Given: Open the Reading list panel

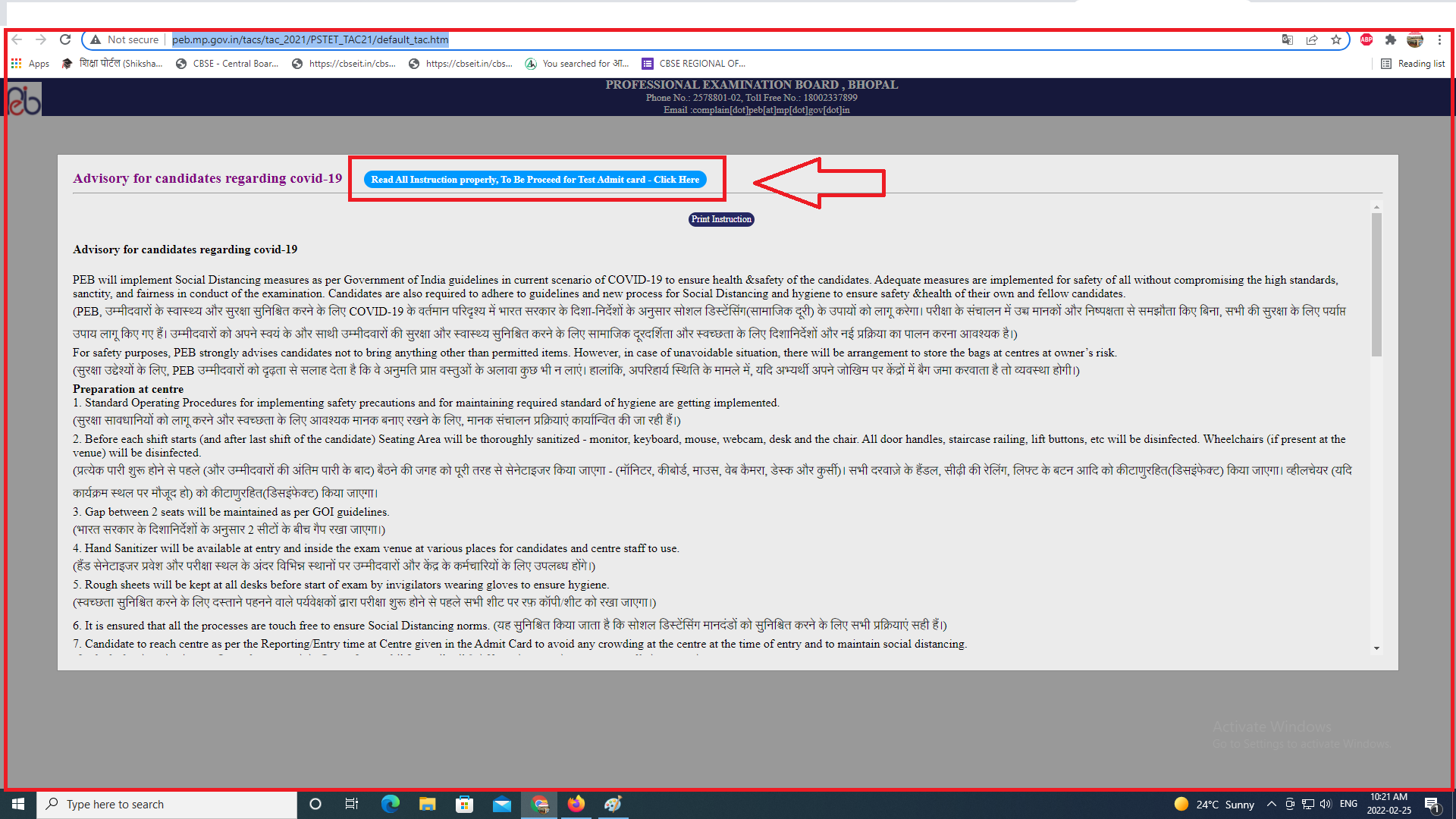Looking at the screenshot, I should [x=1413, y=64].
